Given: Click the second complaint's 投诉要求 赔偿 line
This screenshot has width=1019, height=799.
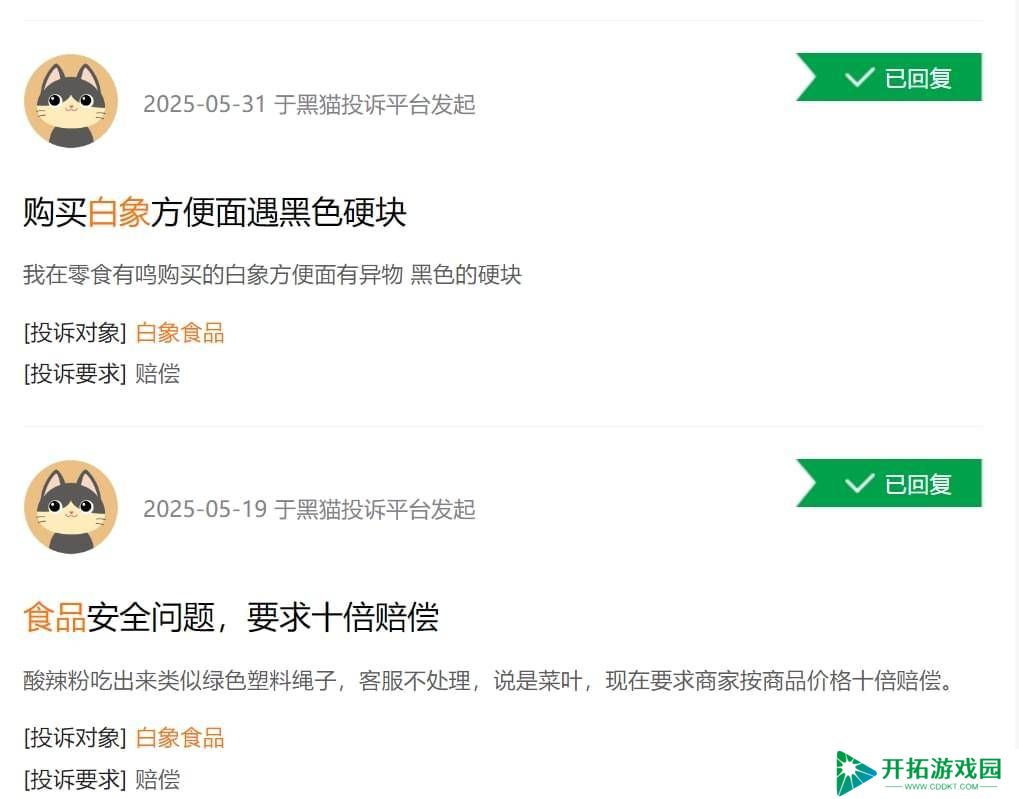Looking at the screenshot, I should [102, 779].
